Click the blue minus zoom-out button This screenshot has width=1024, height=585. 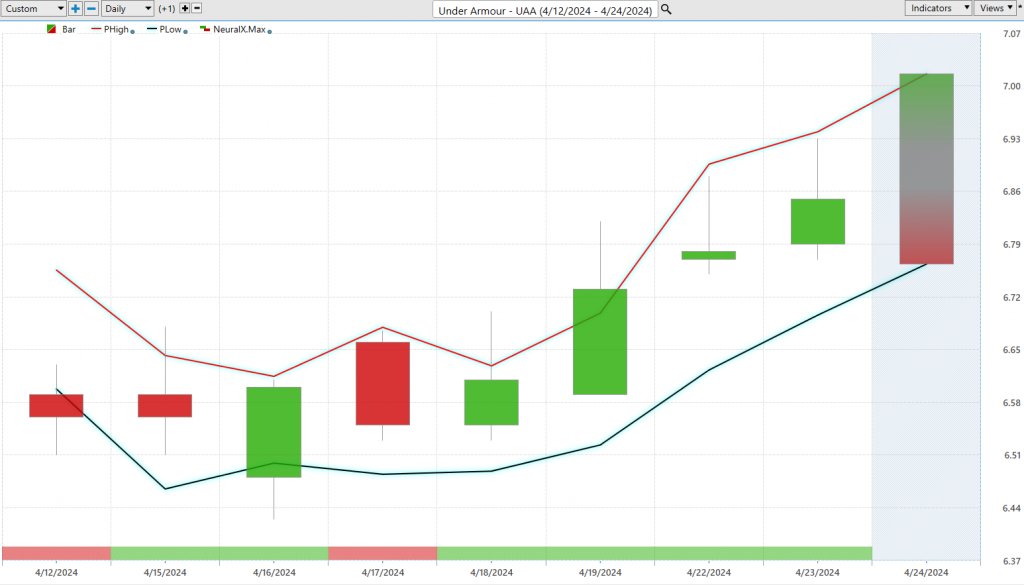click(x=91, y=8)
